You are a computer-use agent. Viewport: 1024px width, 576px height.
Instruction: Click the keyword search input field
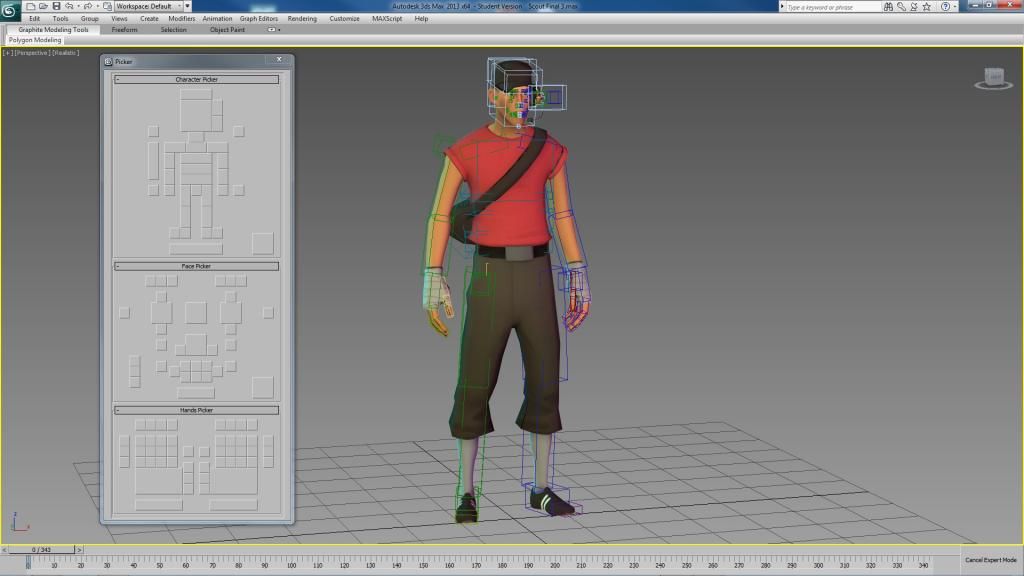pos(833,7)
